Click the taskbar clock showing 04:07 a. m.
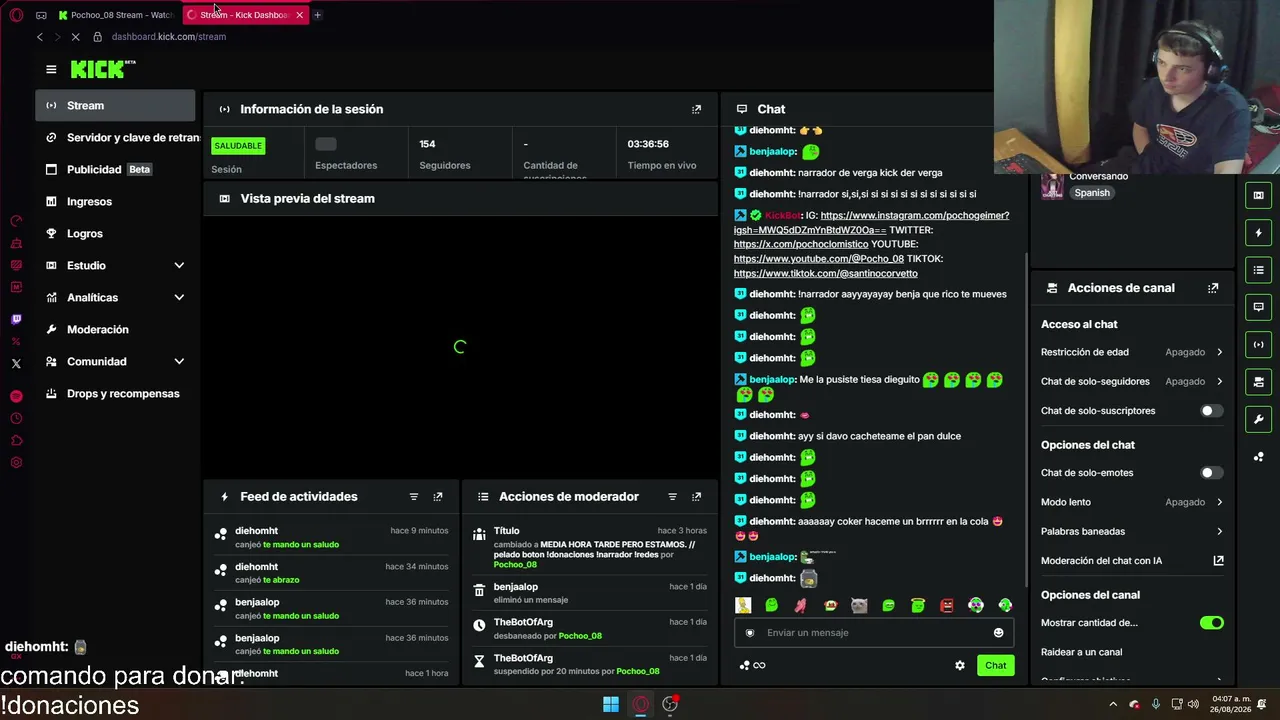The height and width of the screenshot is (720, 1280). (1229, 704)
